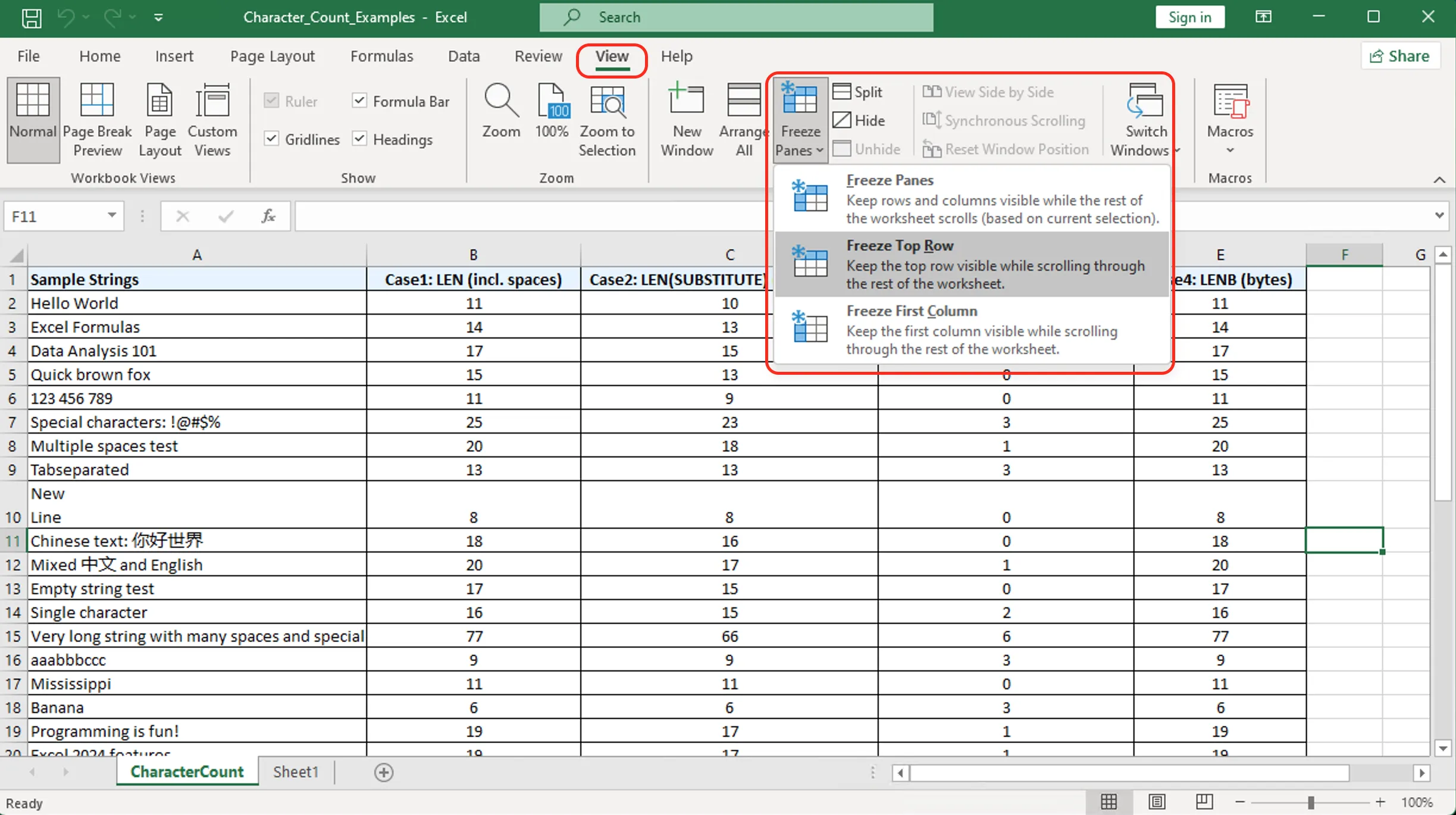Uncheck the Headings option

click(x=359, y=139)
